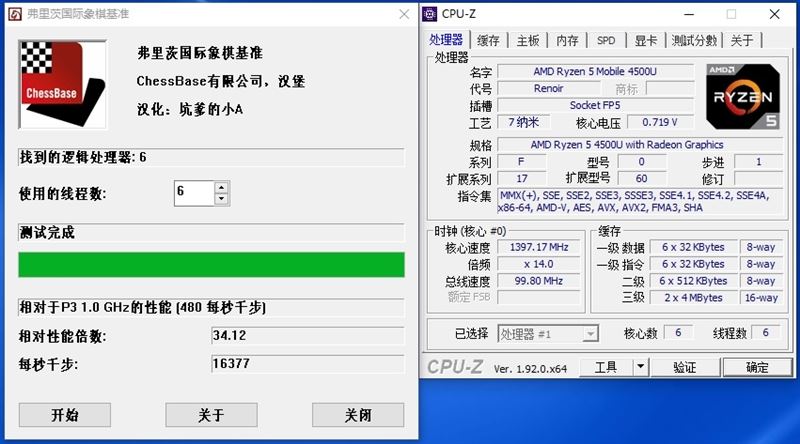The image size is (800, 444).
Task: Click the L2 cache value 6 x 512 KBytes
Action: click(693, 281)
